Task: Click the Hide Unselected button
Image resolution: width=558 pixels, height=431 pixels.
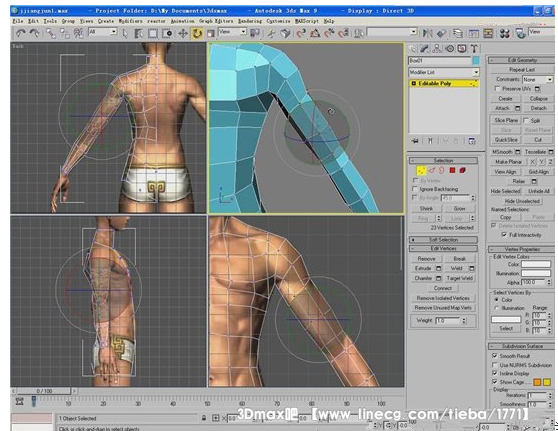Action: point(522,201)
